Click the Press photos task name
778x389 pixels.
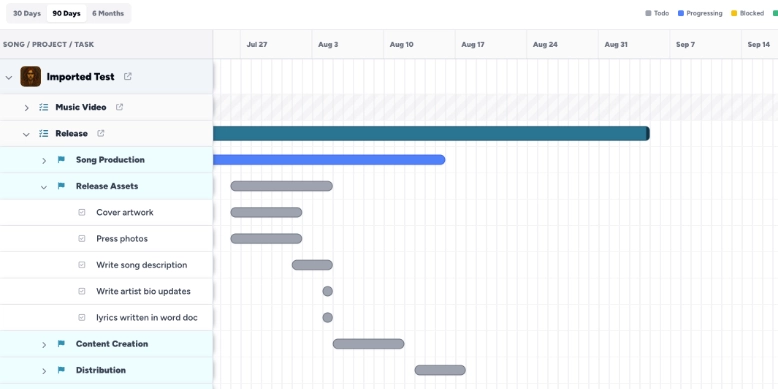[122, 239]
